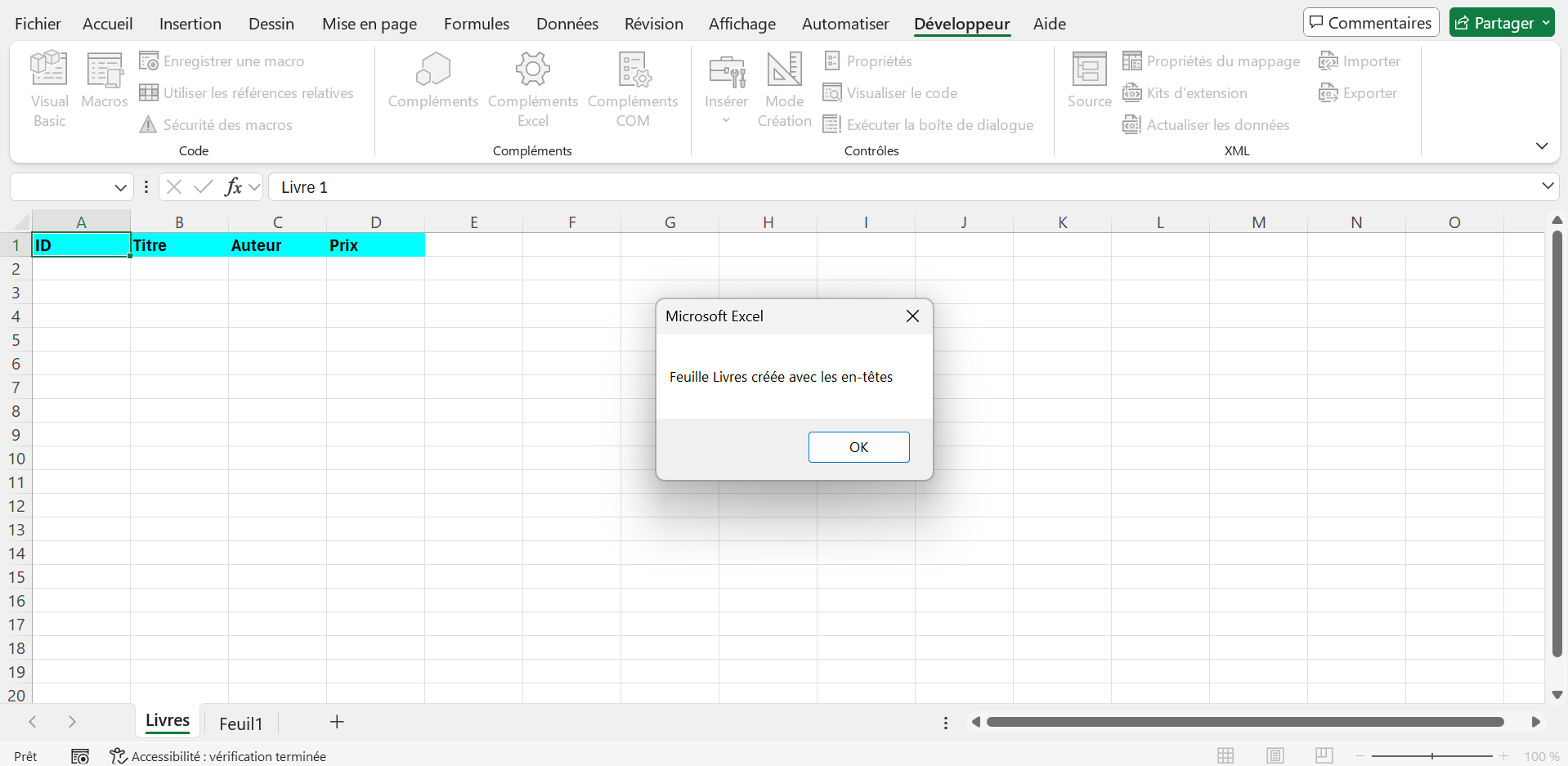Screen dimensions: 1568x766
Task: Open the Accessibilité status check
Action: coord(218,756)
